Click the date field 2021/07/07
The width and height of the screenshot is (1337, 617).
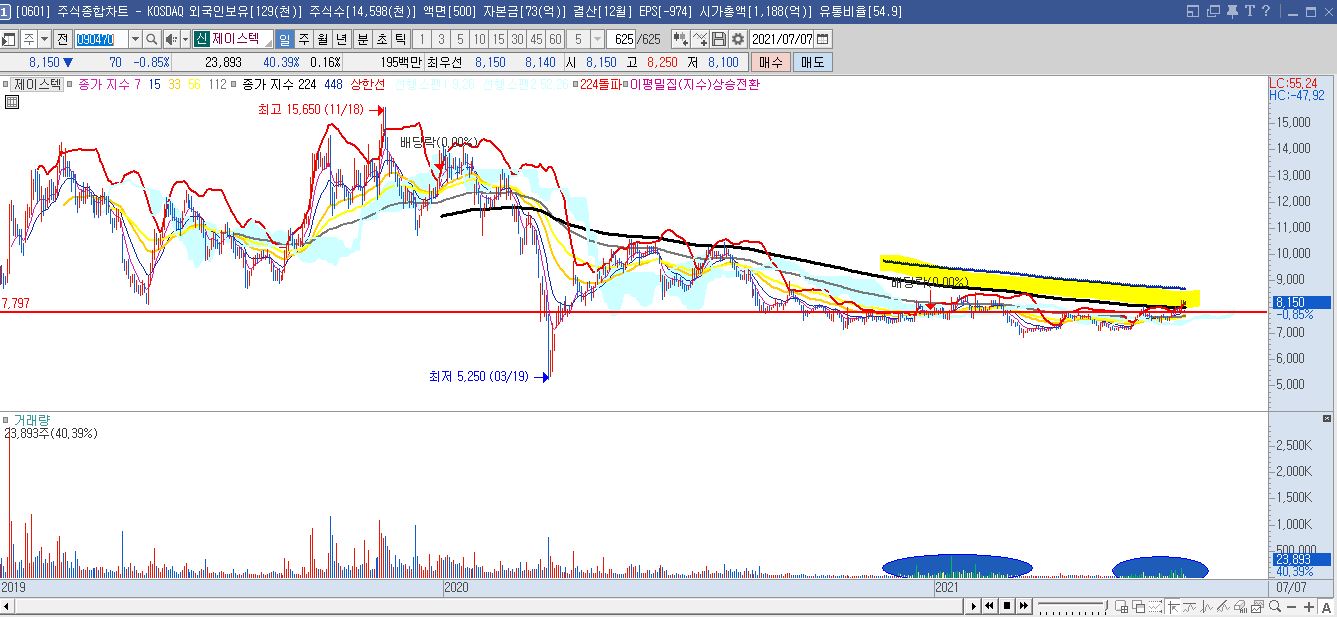tap(781, 39)
